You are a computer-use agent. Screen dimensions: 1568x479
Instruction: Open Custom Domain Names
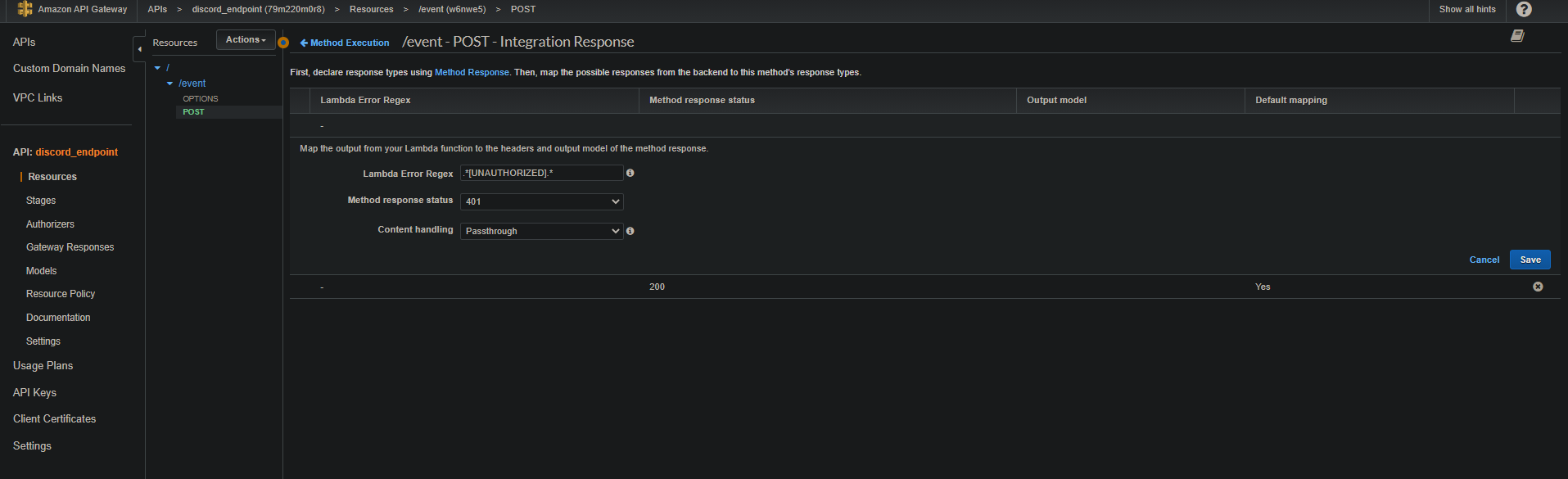(69, 69)
